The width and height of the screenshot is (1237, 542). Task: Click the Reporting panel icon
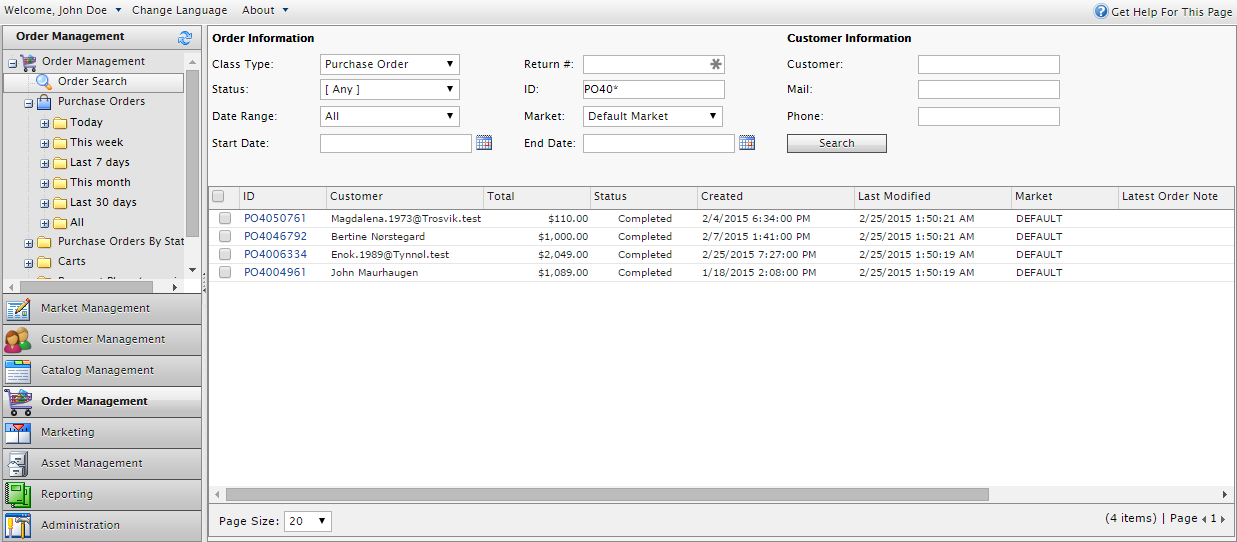point(18,495)
